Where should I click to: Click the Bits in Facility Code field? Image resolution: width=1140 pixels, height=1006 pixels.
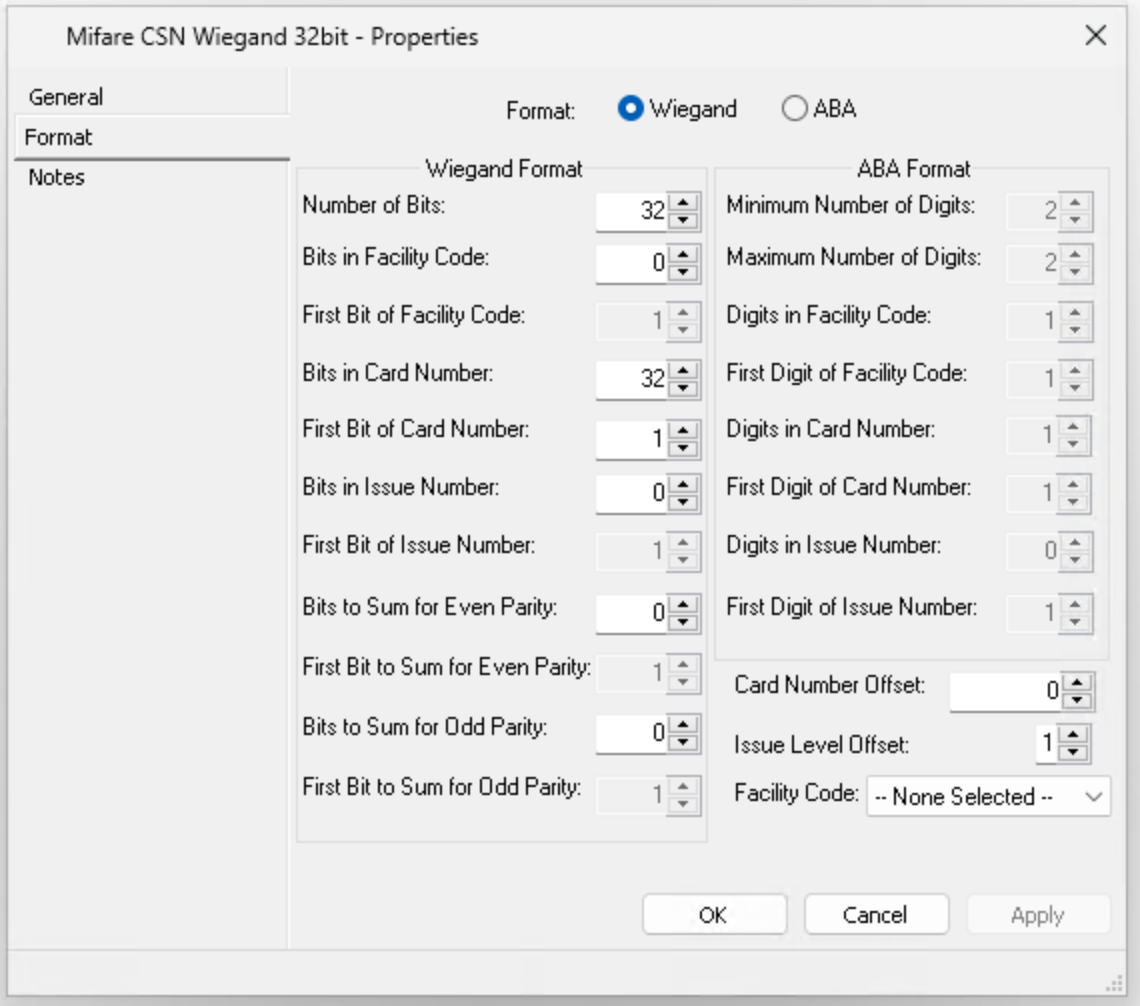[632, 263]
